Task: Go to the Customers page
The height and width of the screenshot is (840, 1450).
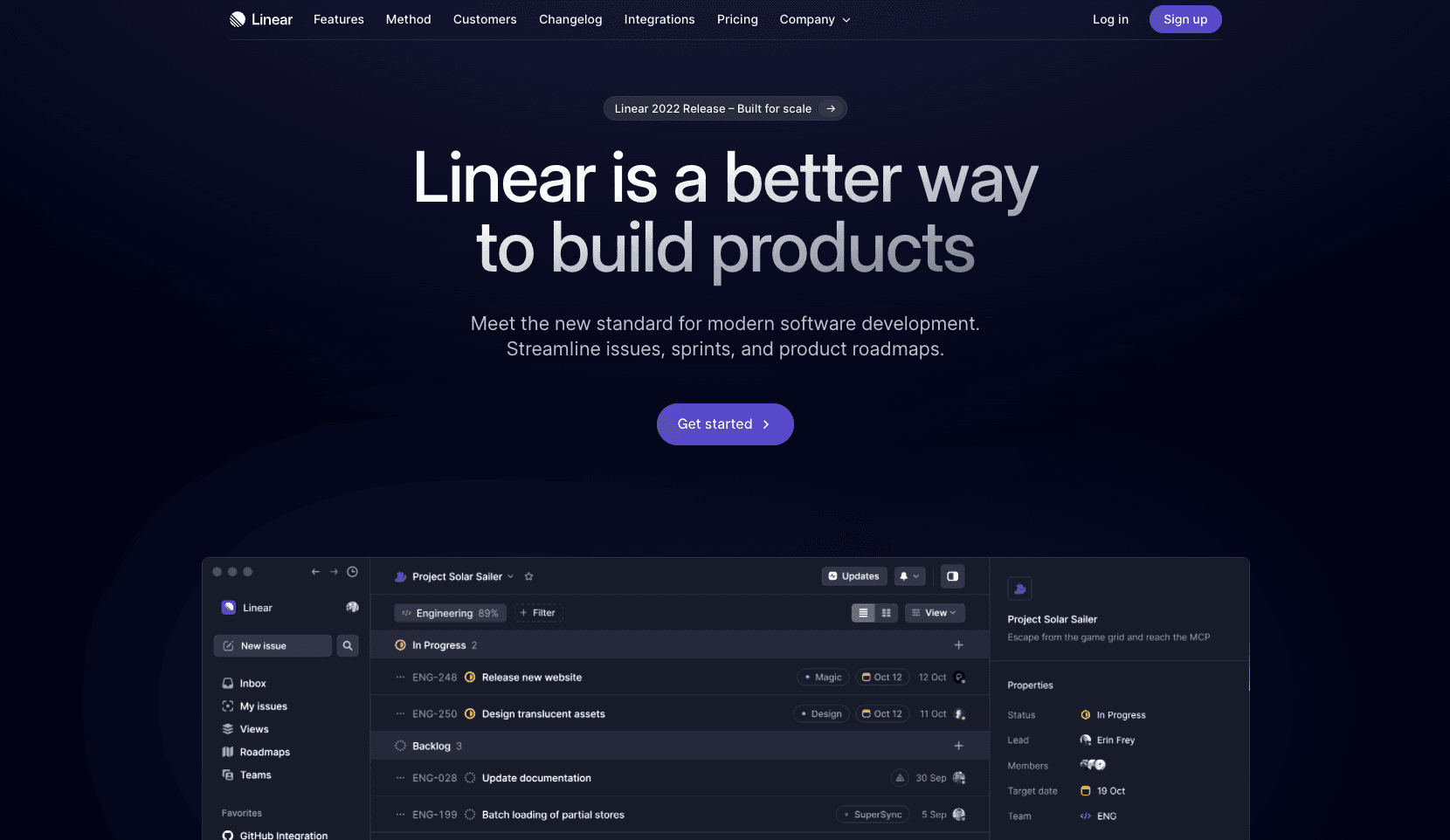Action: pos(485,19)
